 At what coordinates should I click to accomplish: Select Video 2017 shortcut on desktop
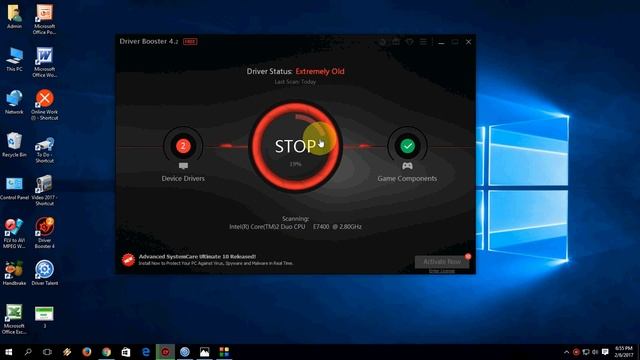click(44, 191)
